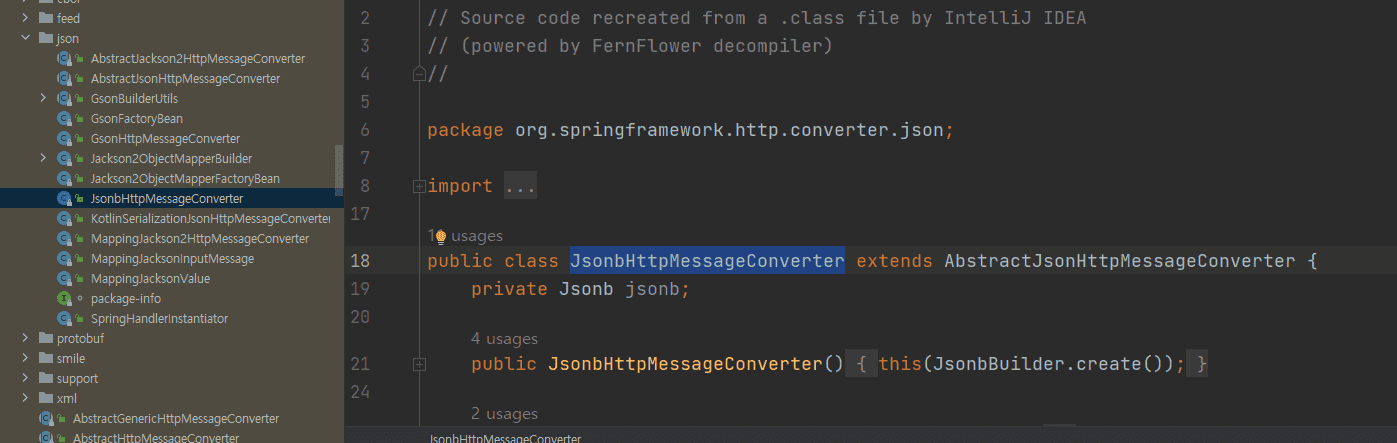The image size is (1397, 443).
Task: Click the json folder icon
Action: coord(46,39)
